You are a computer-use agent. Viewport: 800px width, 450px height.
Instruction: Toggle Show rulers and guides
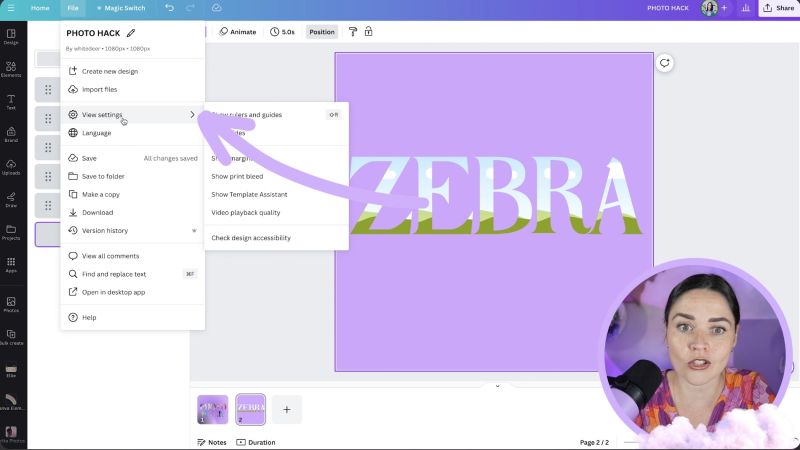276,115
